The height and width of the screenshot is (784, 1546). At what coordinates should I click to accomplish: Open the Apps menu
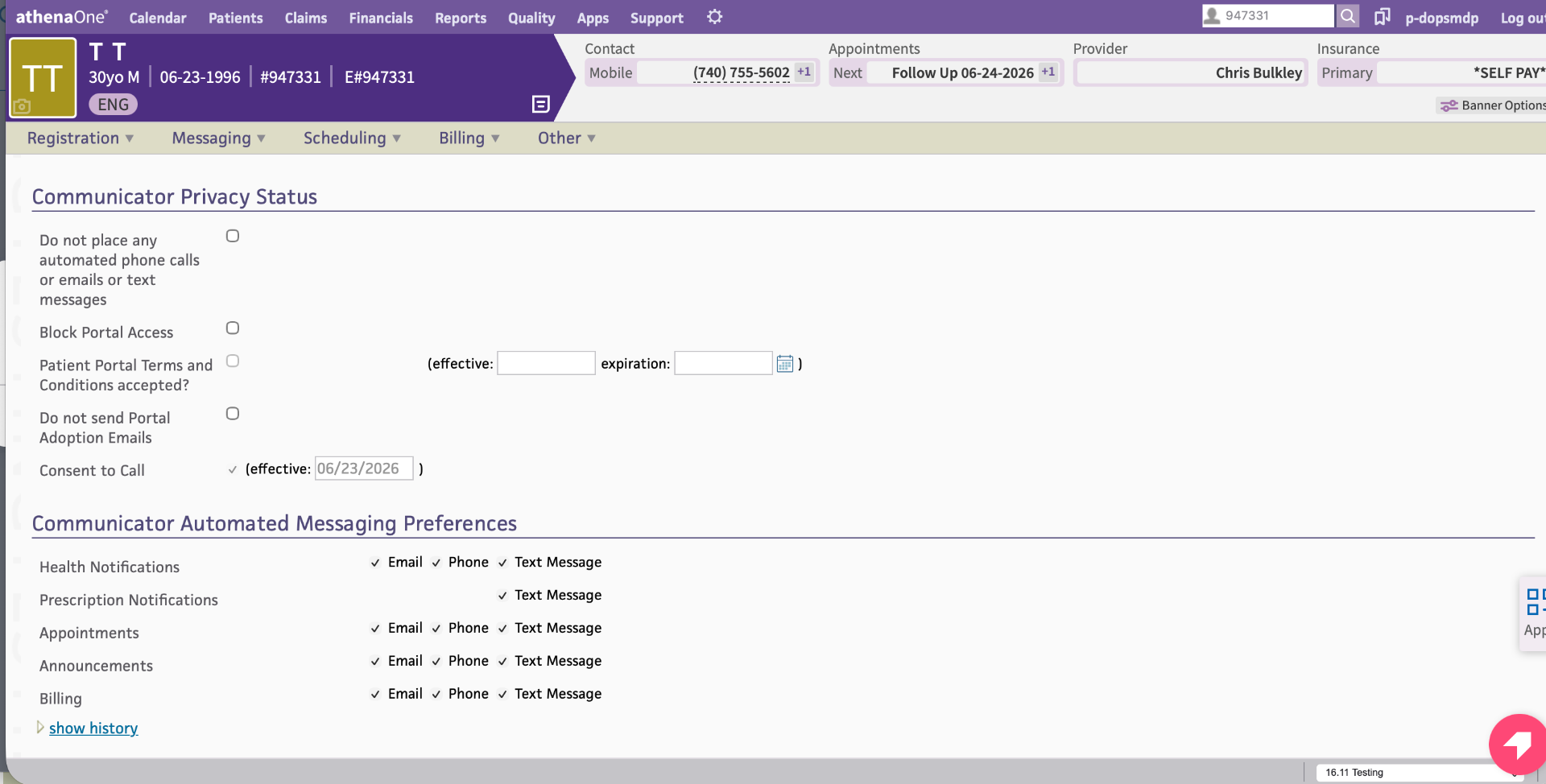(593, 18)
